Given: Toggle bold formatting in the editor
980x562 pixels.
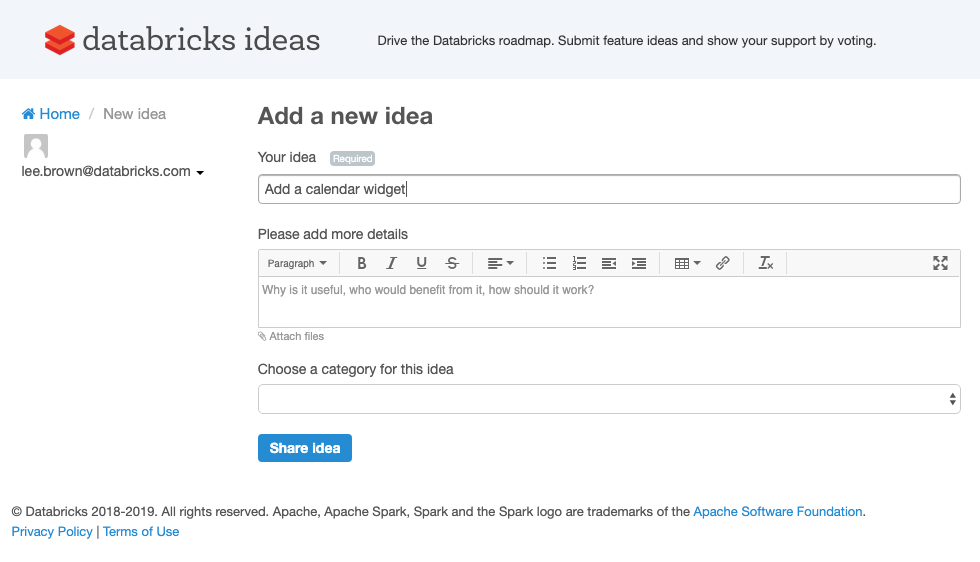Looking at the screenshot, I should pyautogui.click(x=362, y=263).
